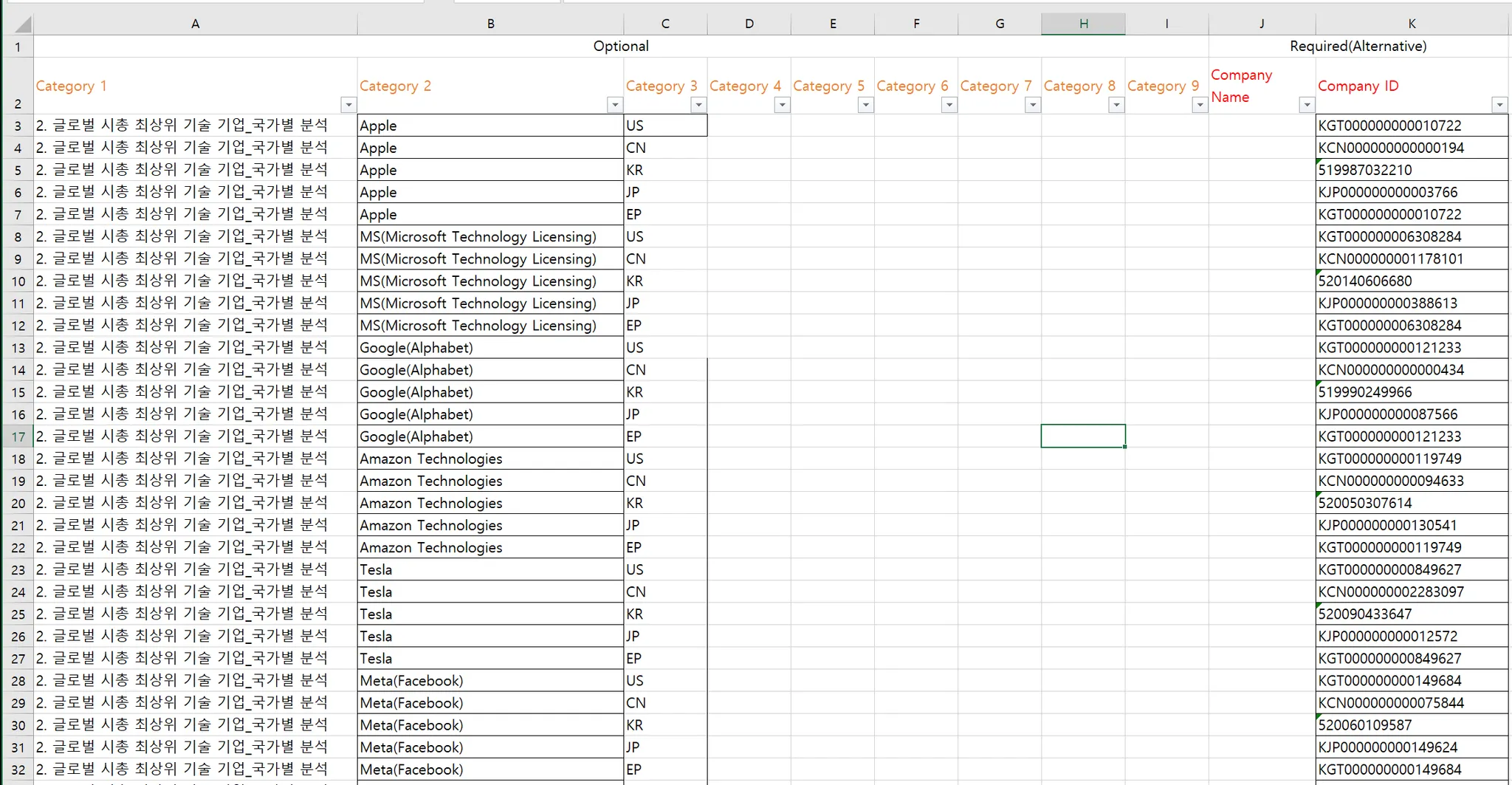1512x785 pixels.
Task: Open the Category 8 filter dropdown
Action: point(1116,105)
